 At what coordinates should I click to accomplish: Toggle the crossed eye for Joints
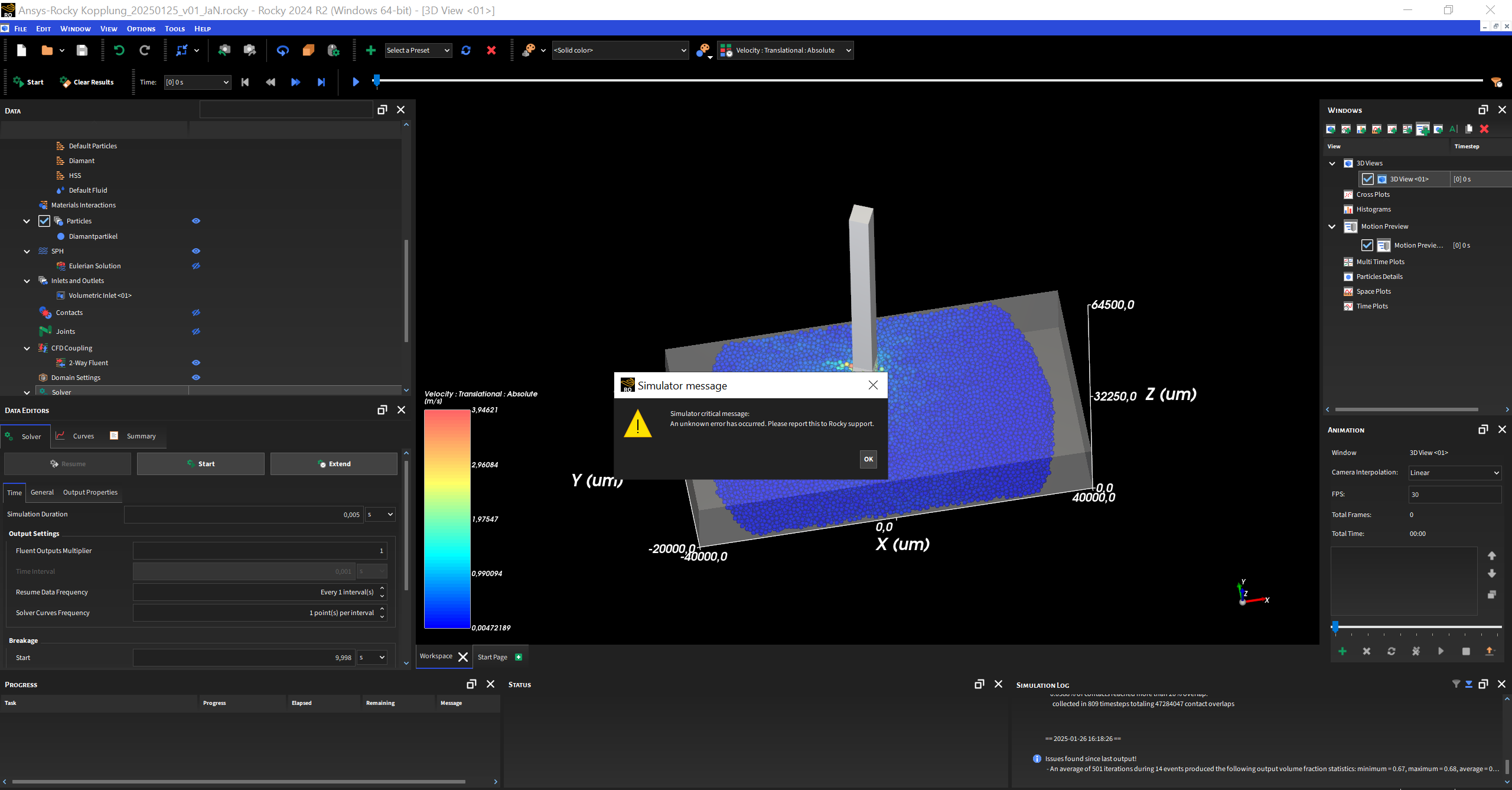pos(196,331)
